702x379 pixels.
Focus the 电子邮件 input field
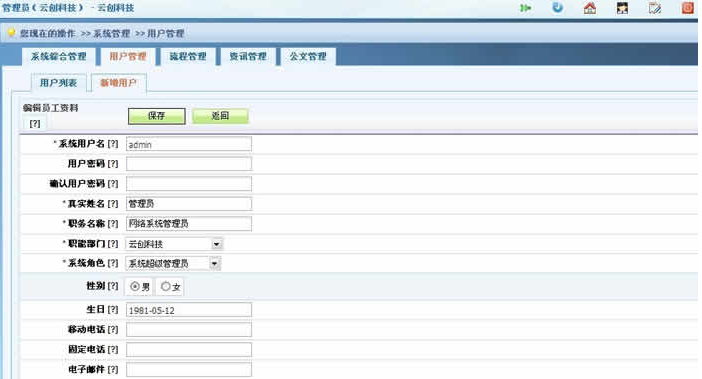click(189, 370)
